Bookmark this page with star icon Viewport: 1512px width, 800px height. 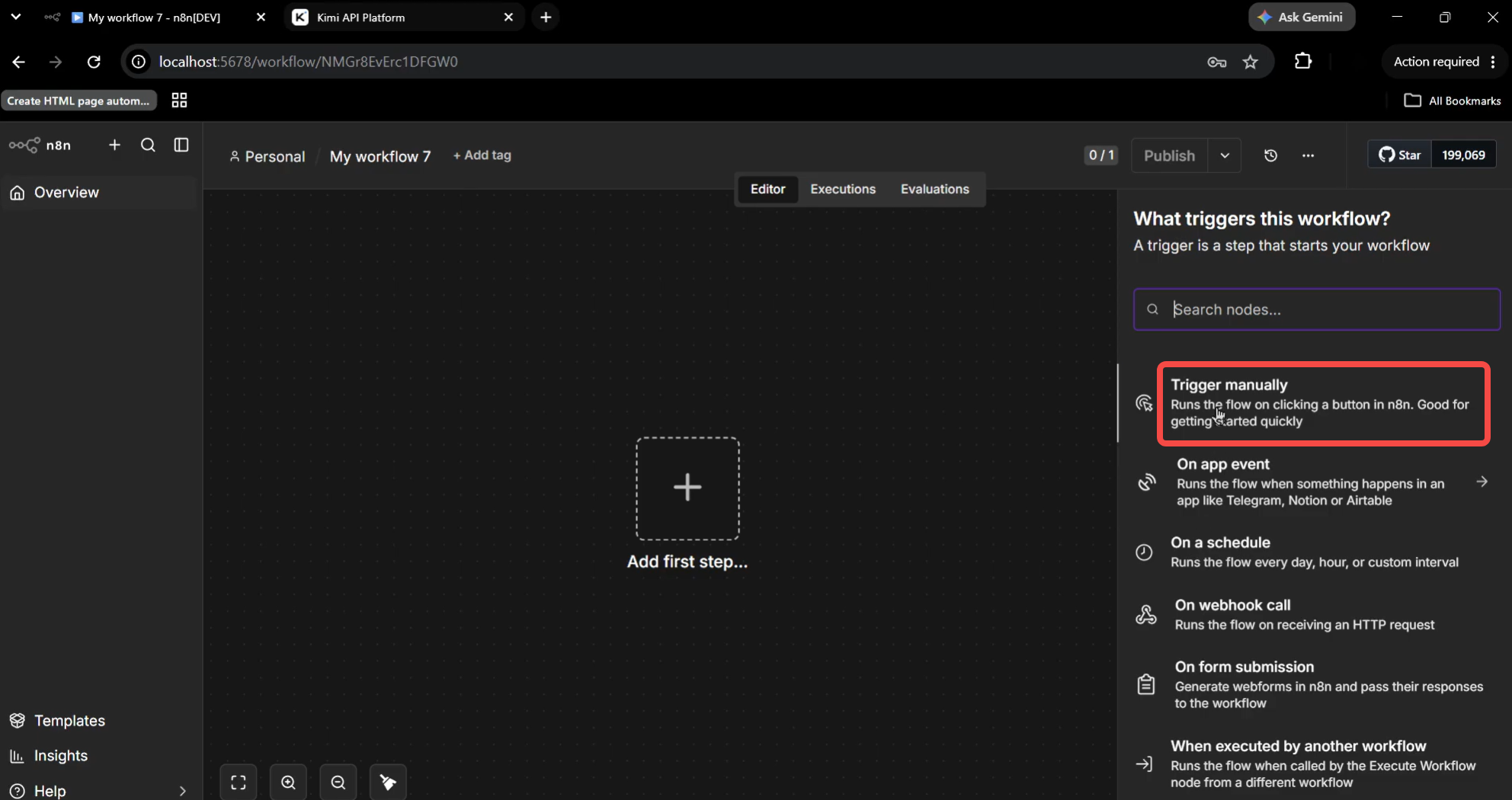(1251, 62)
